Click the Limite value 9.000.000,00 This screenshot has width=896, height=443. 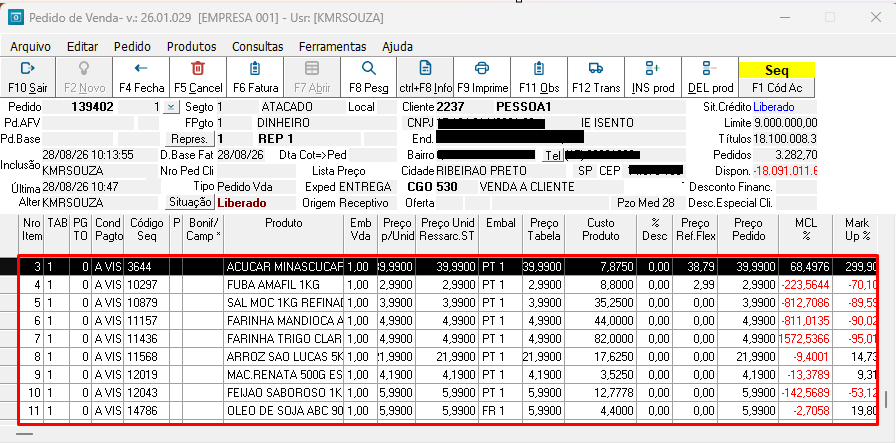point(785,123)
